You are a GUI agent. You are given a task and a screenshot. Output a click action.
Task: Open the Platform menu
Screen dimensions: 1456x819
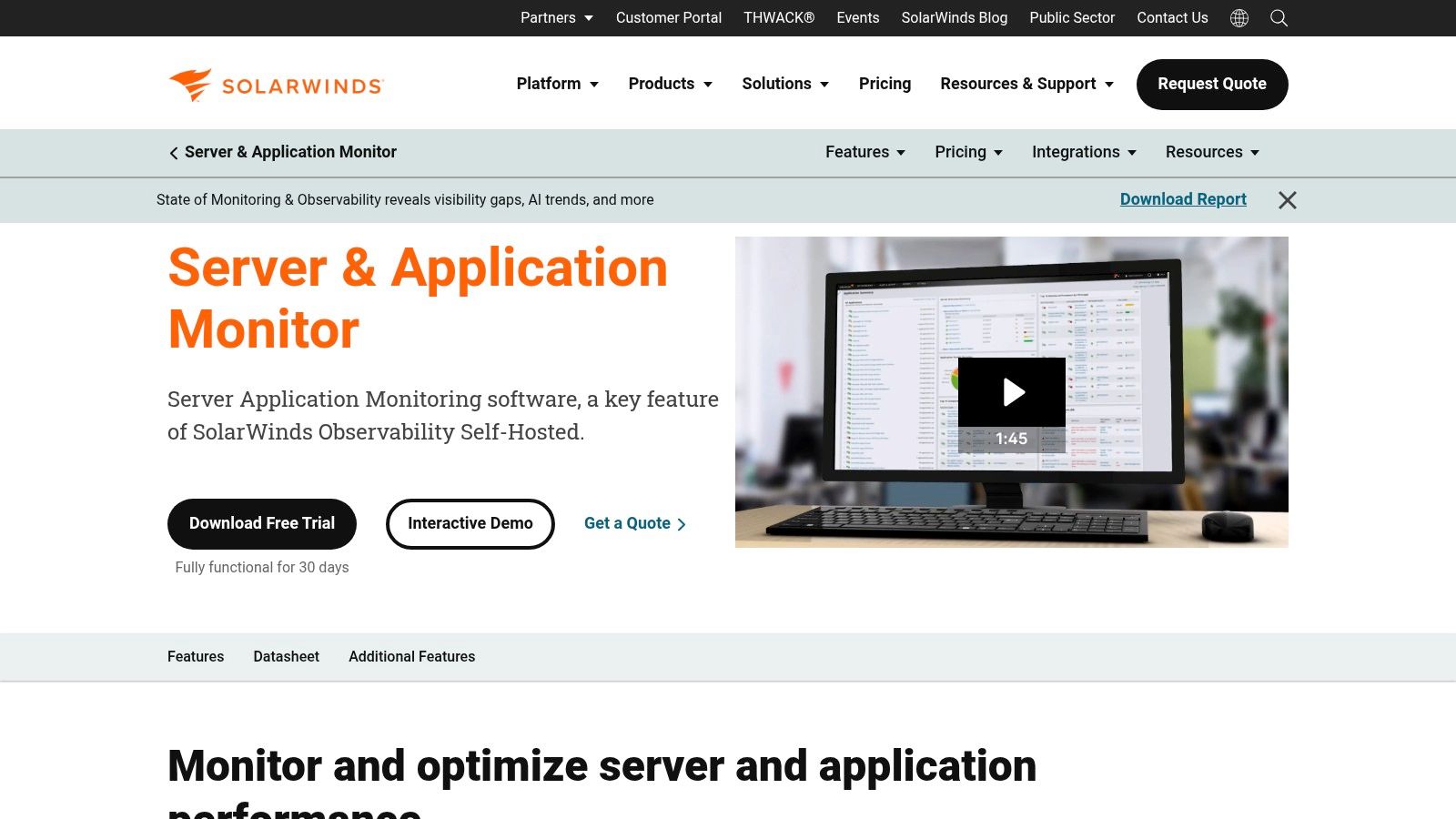558,84
